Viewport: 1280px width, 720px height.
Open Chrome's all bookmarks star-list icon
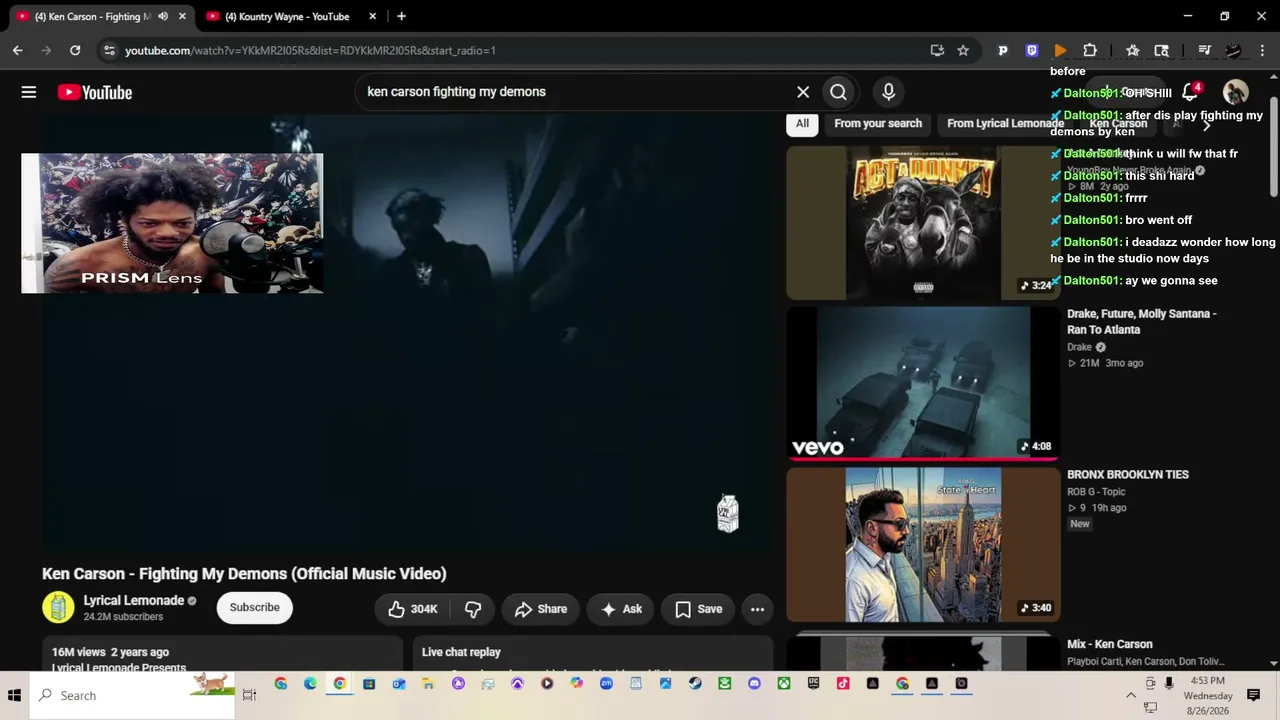tap(1132, 50)
